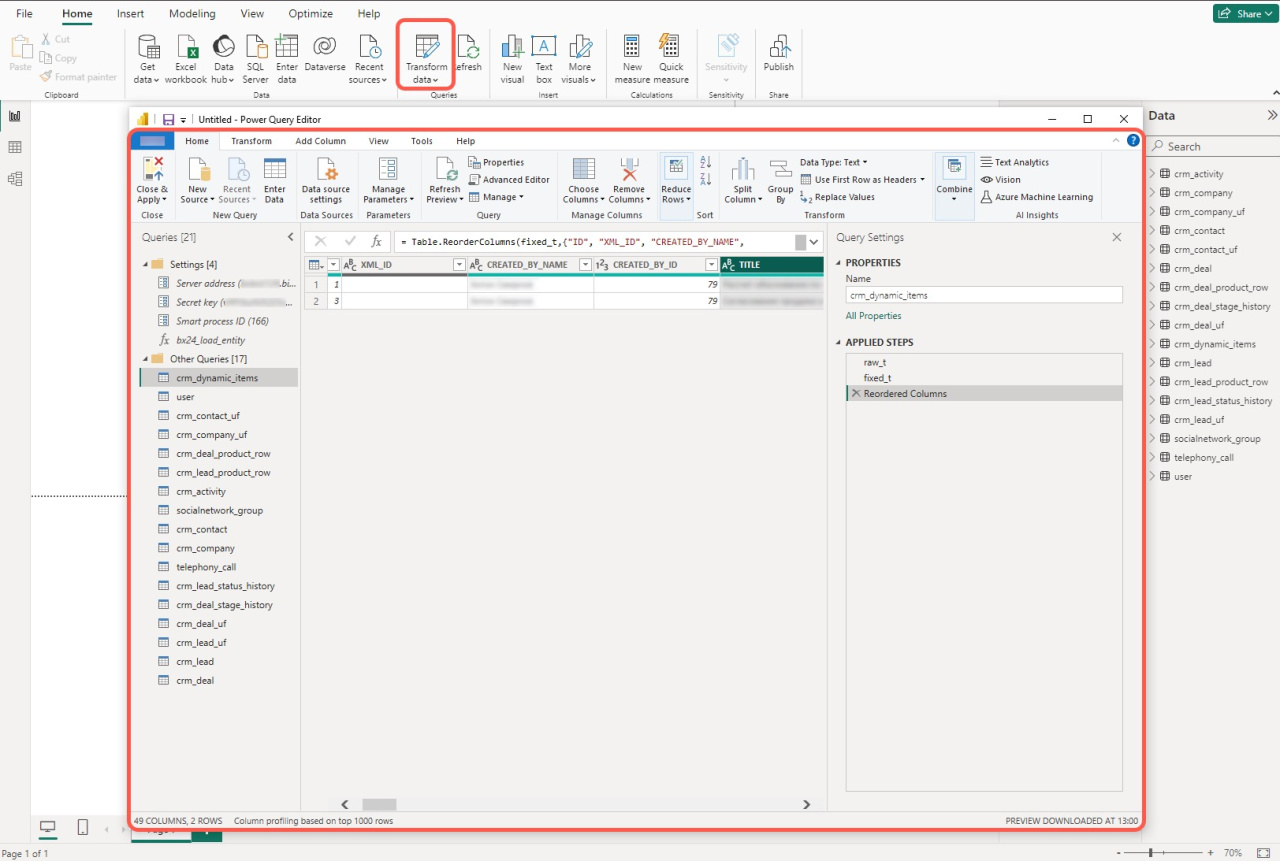Confirm the formula with the checkmark
The image size is (1280, 861).
[x=349, y=241]
